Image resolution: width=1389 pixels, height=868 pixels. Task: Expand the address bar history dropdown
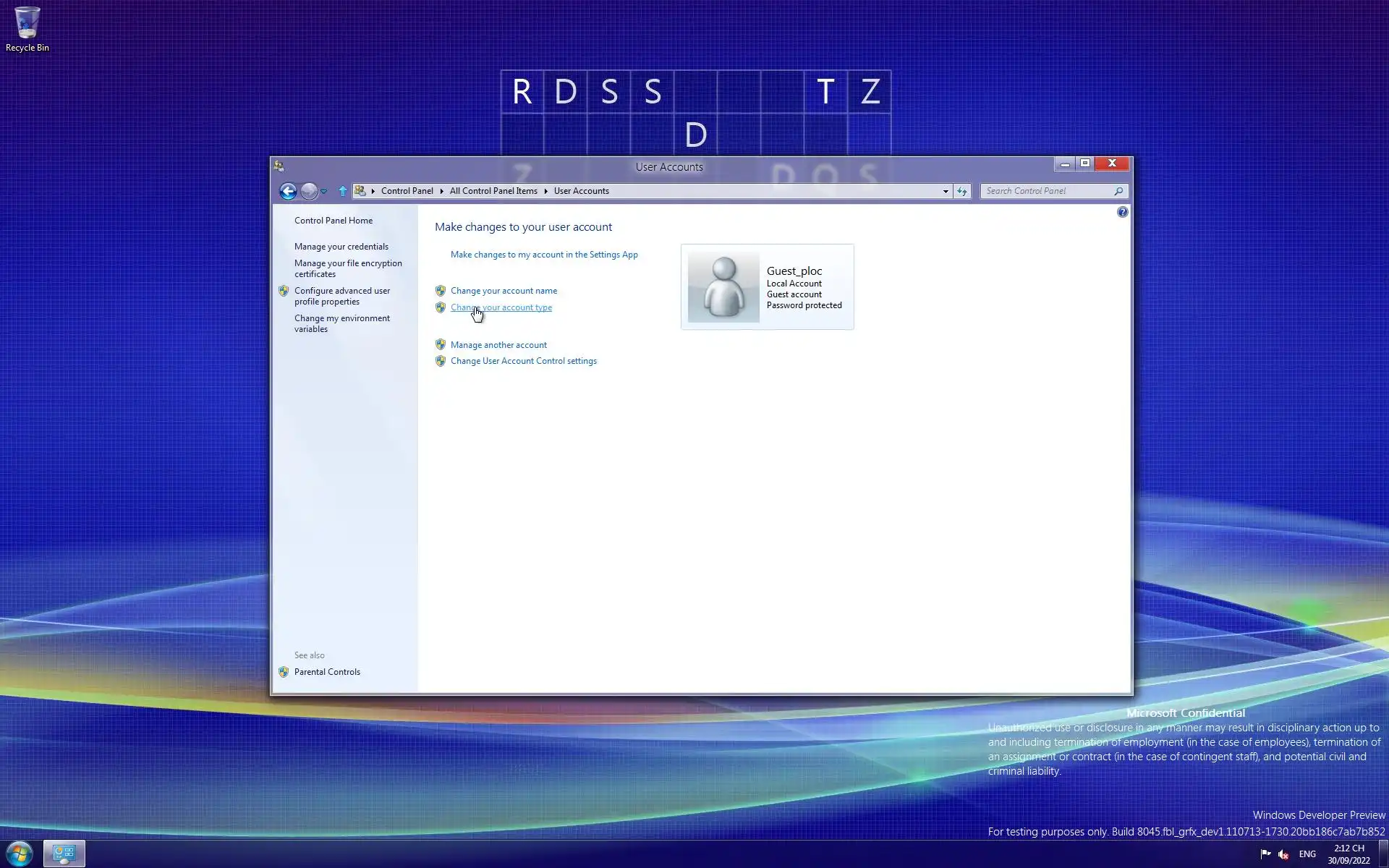[x=946, y=192]
